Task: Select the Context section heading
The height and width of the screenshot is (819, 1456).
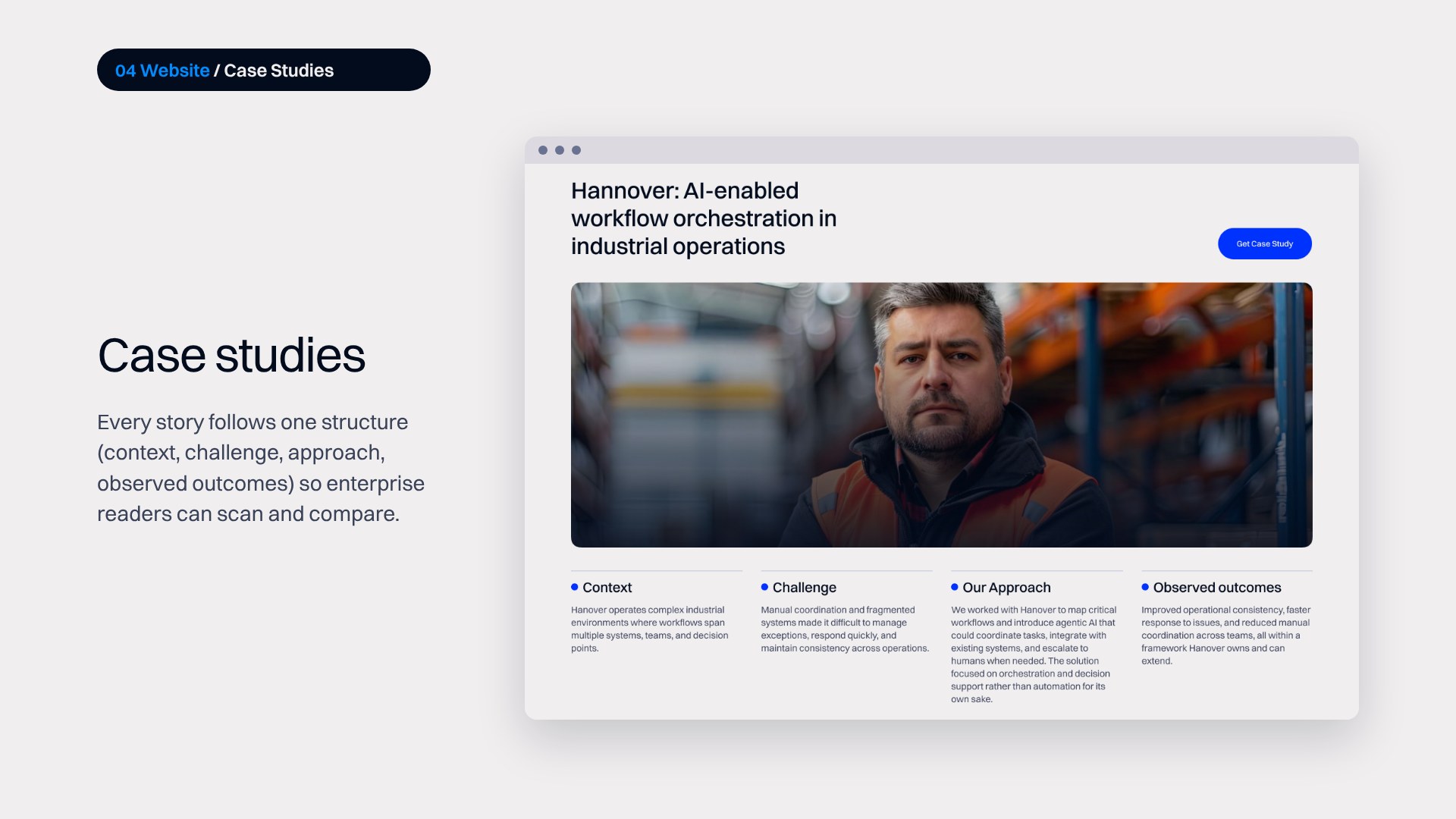Action: click(x=607, y=588)
